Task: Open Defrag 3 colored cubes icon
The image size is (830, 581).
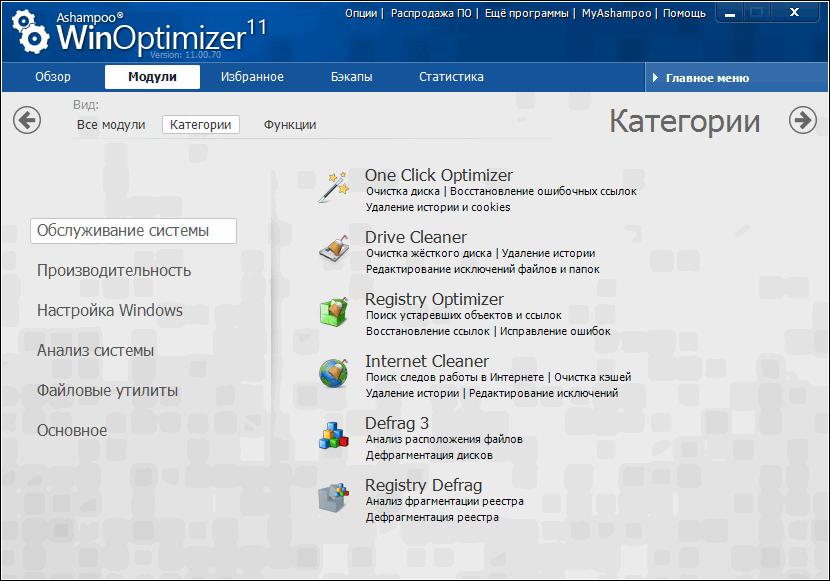Action: pyautogui.click(x=333, y=435)
